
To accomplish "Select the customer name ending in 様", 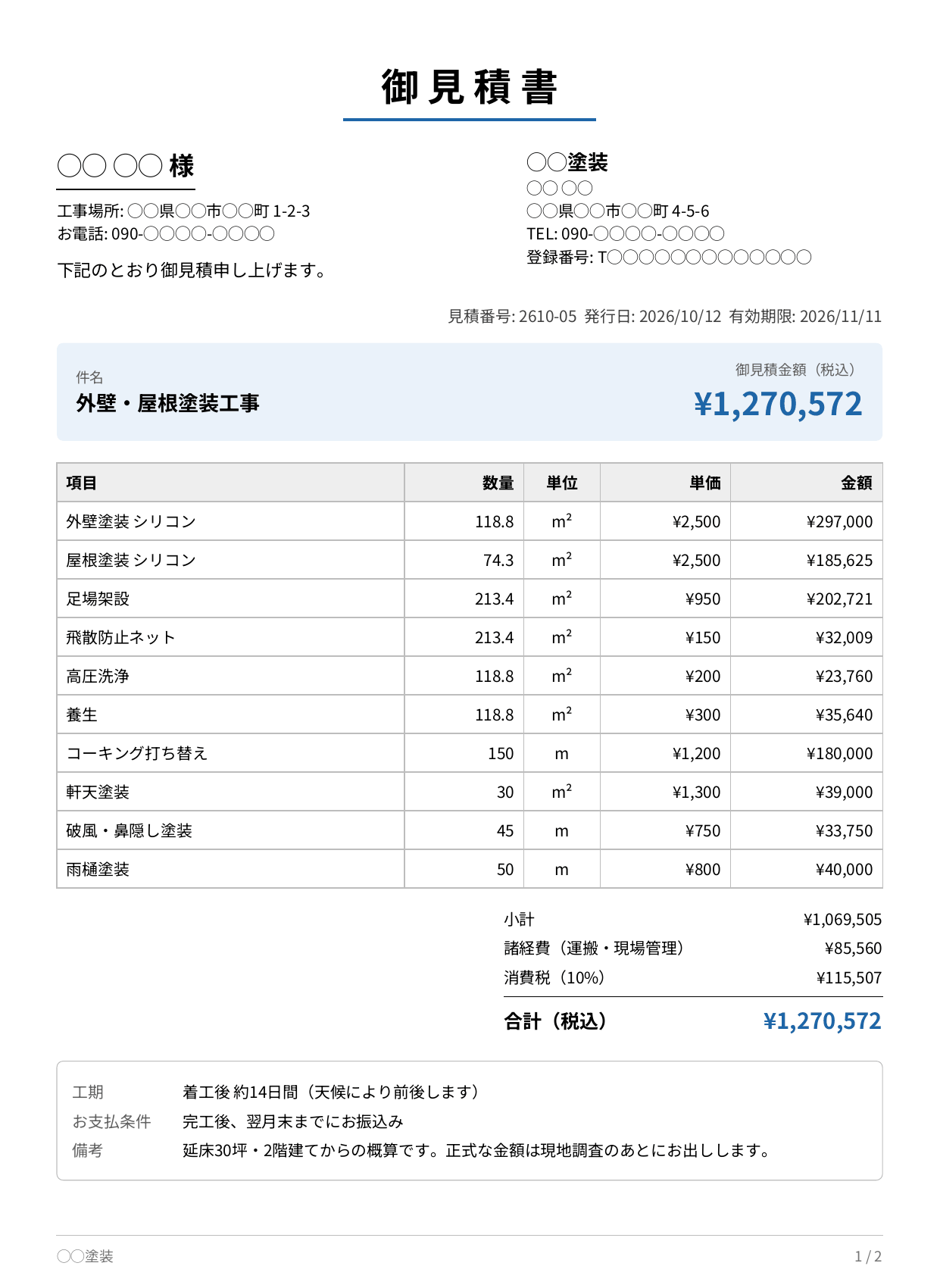I will point(126,166).
